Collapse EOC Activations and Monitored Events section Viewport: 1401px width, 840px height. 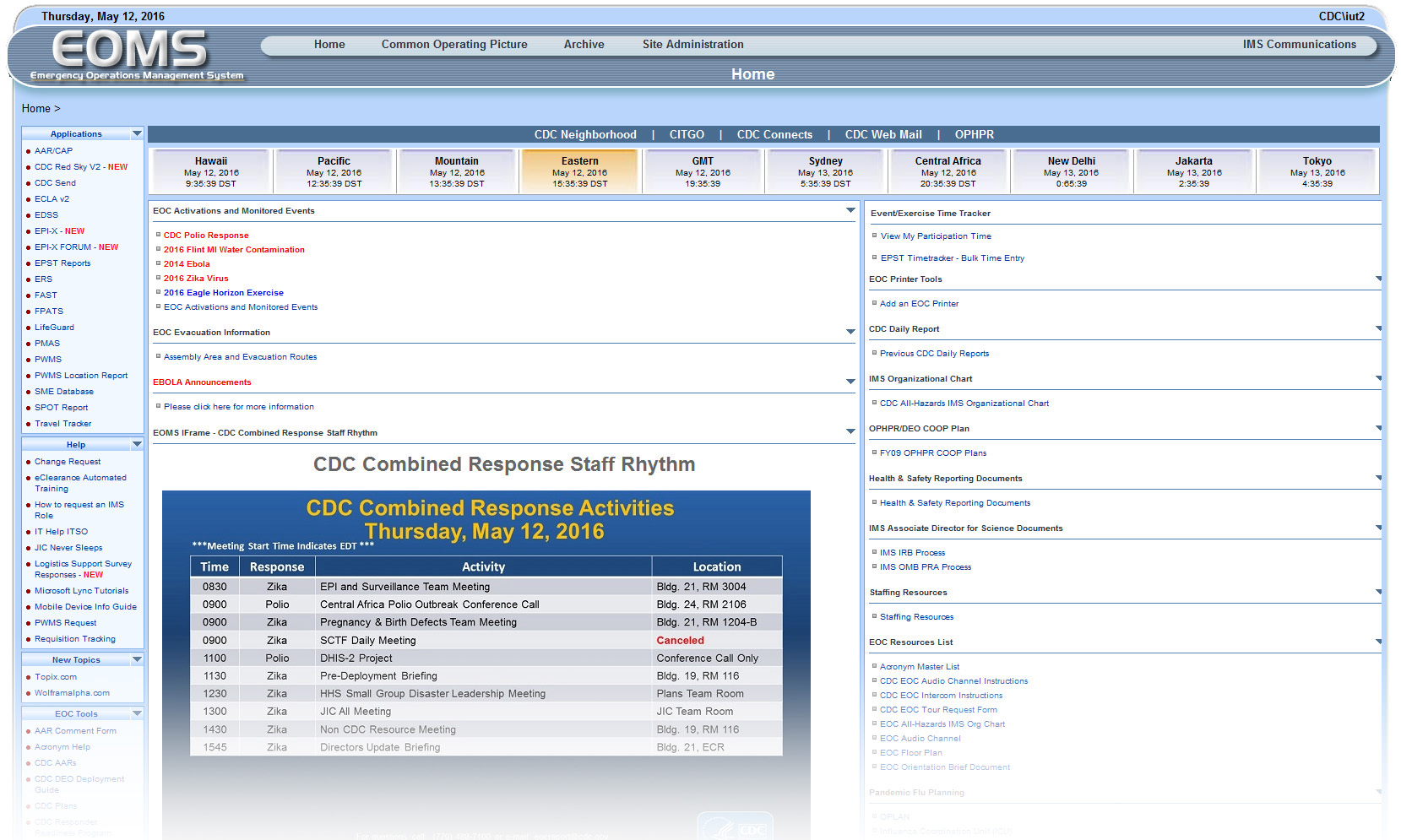(x=850, y=211)
